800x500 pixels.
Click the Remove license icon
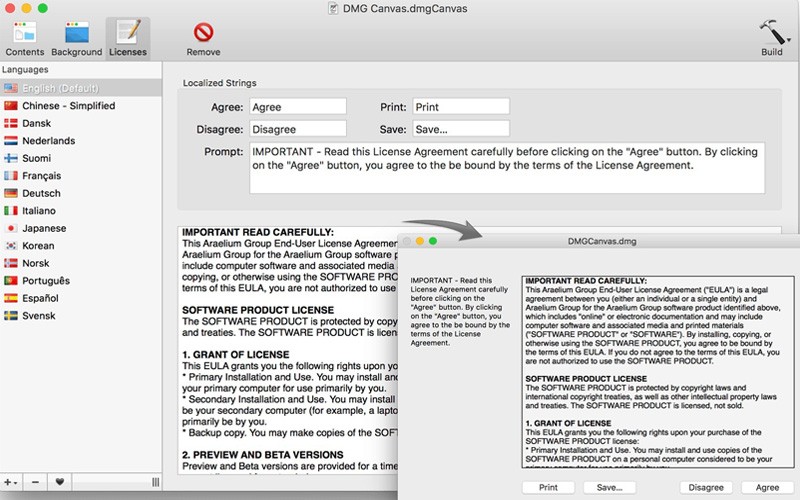tap(203, 33)
